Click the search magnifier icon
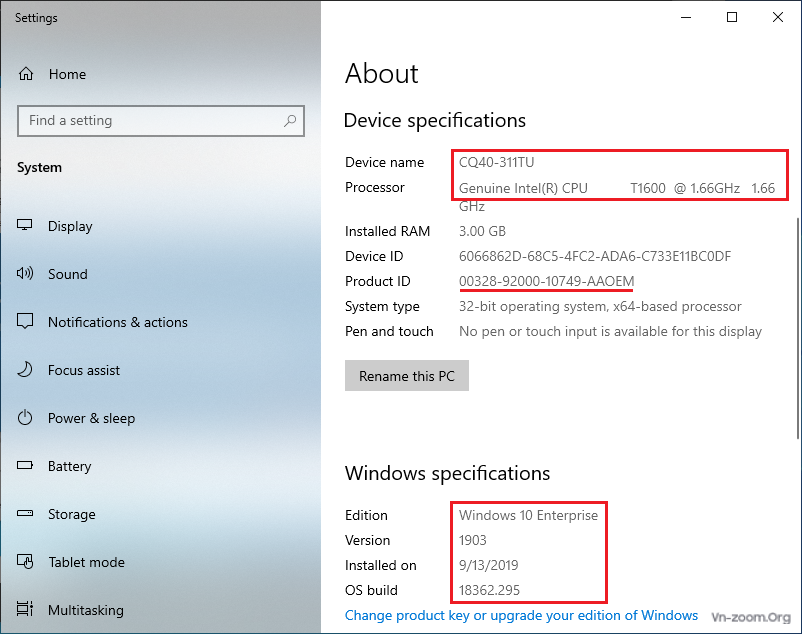802x634 pixels. pos(290,121)
